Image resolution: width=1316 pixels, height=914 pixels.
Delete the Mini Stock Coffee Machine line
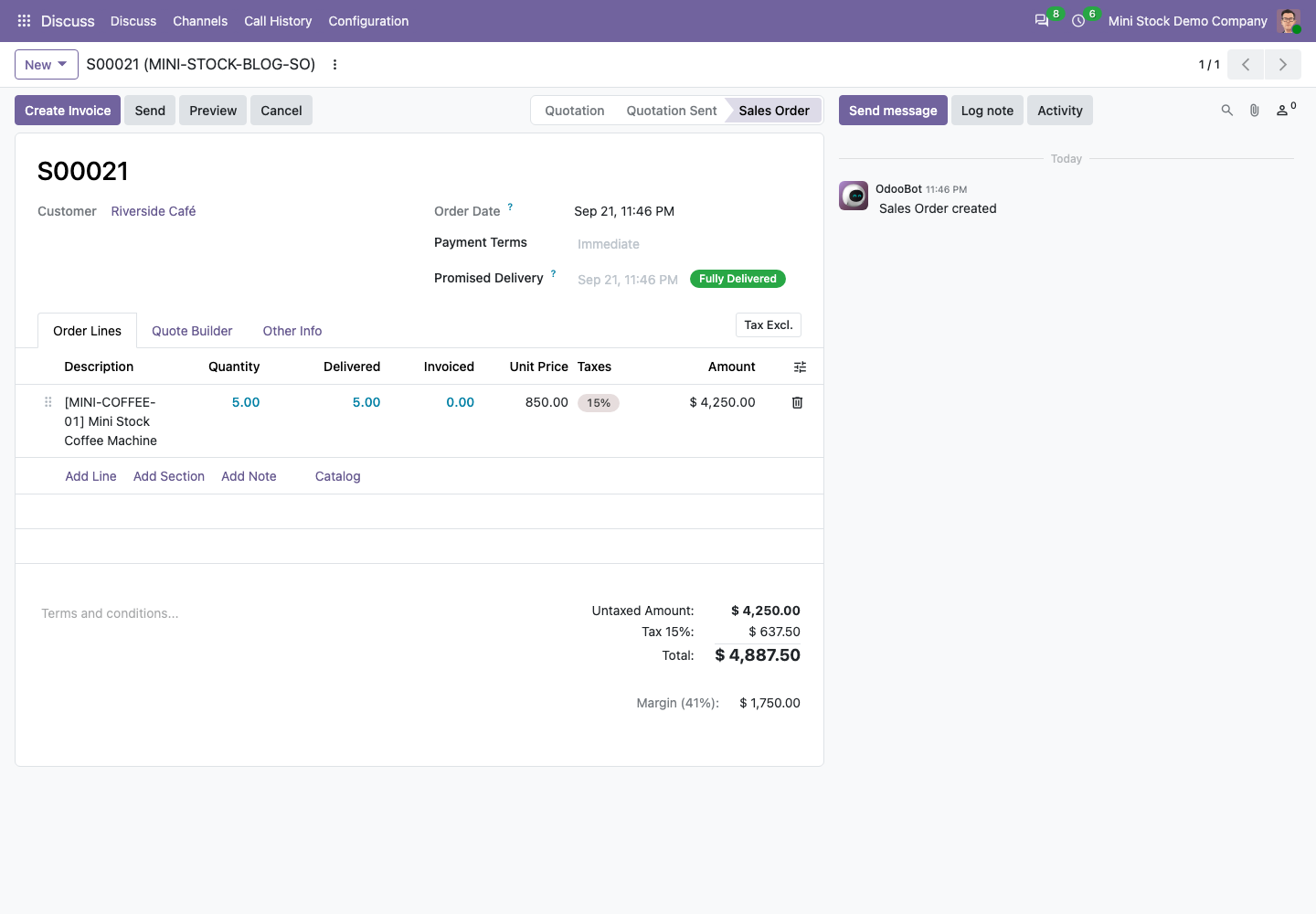[797, 403]
